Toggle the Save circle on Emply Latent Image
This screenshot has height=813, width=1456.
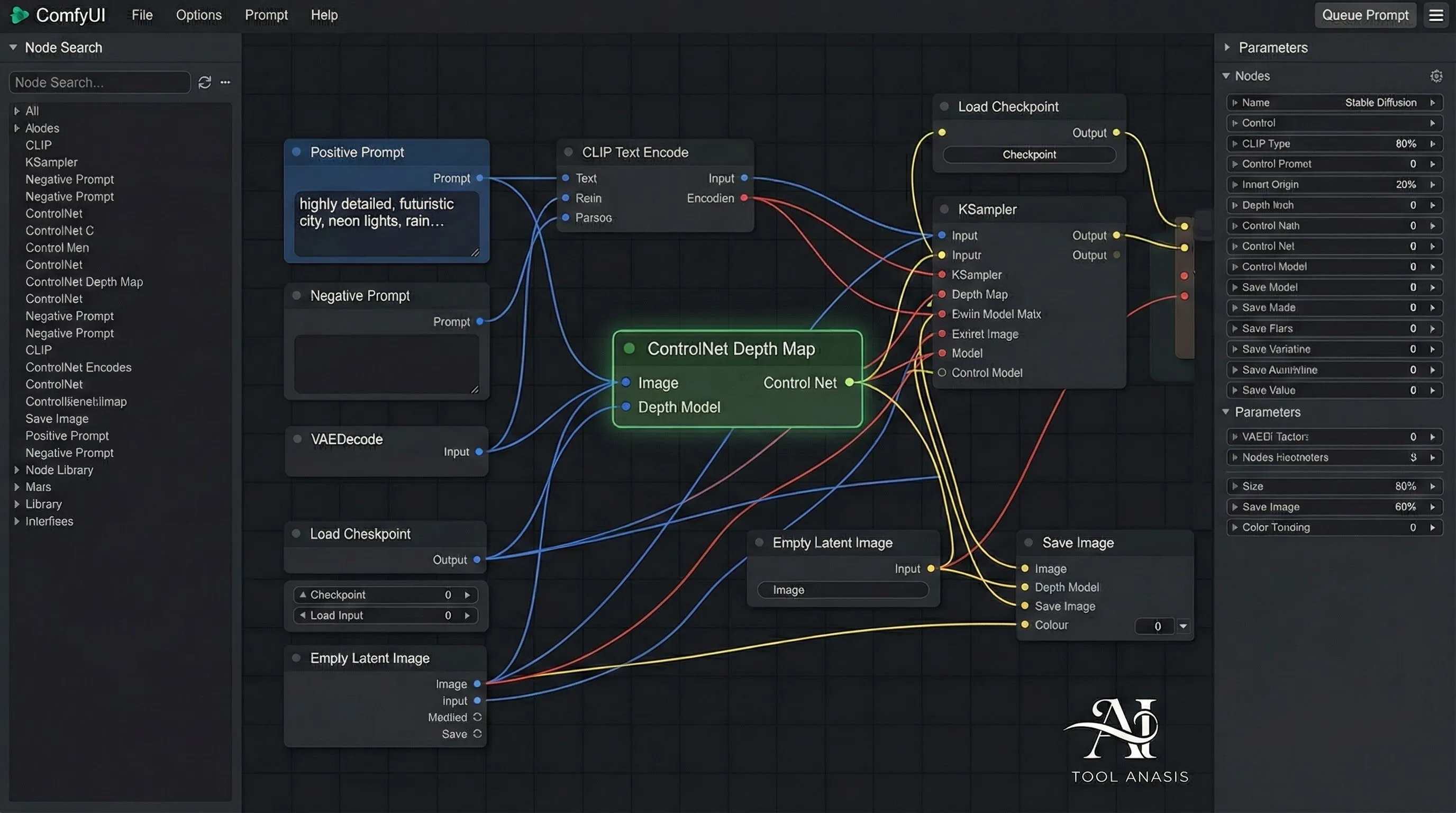coord(477,734)
